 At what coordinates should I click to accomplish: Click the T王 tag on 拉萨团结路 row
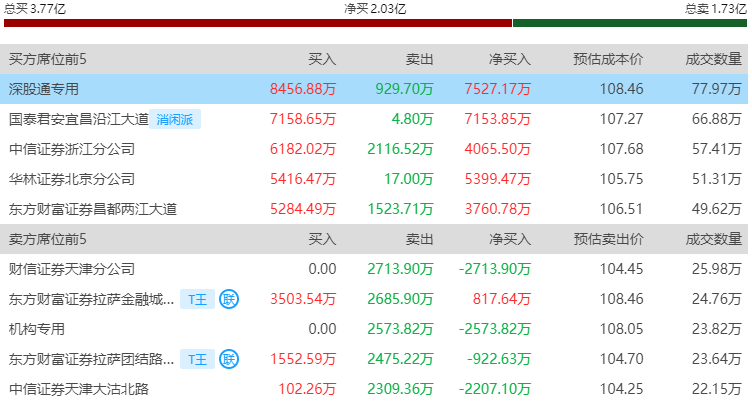(x=198, y=359)
